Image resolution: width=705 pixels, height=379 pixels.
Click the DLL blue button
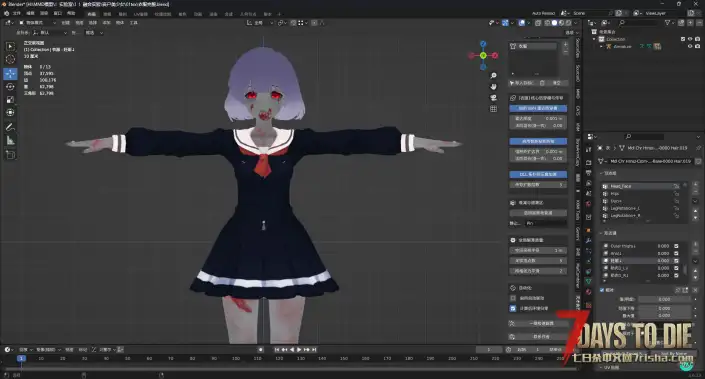[x=538, y=174]
